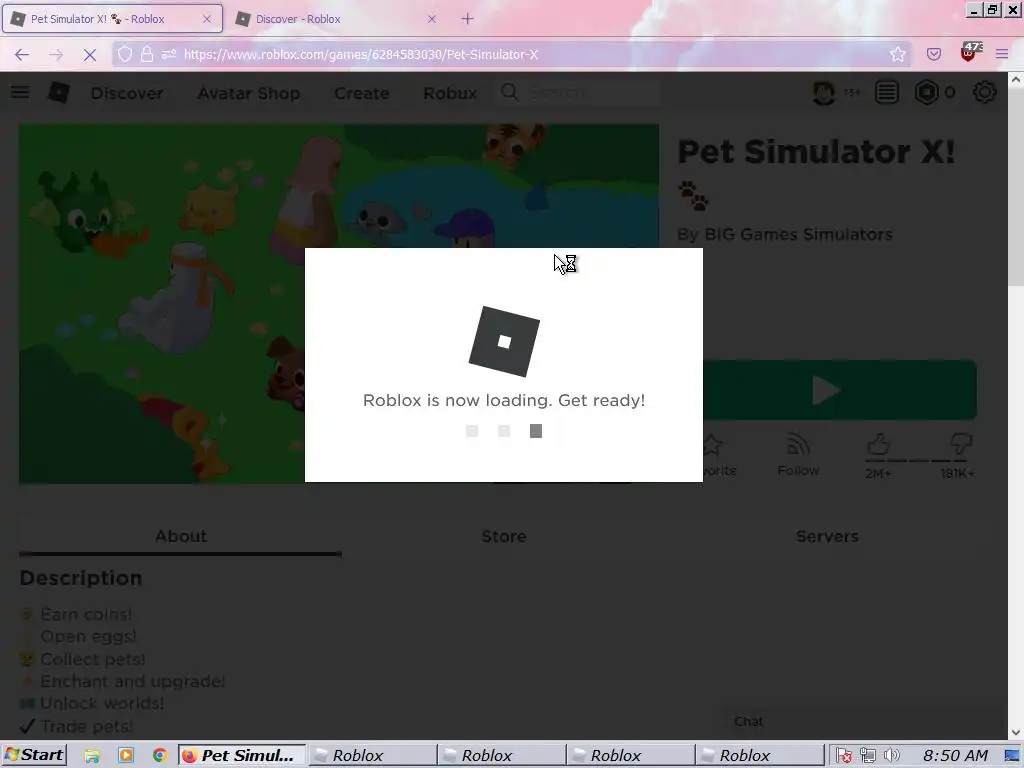Open the Store tab
The image size is (1024, 768).
tap(504, 536)
